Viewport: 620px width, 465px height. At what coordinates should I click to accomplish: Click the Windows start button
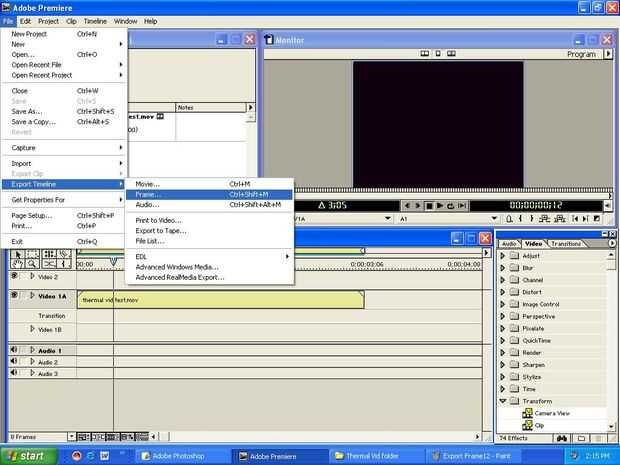tap(28, 456)
